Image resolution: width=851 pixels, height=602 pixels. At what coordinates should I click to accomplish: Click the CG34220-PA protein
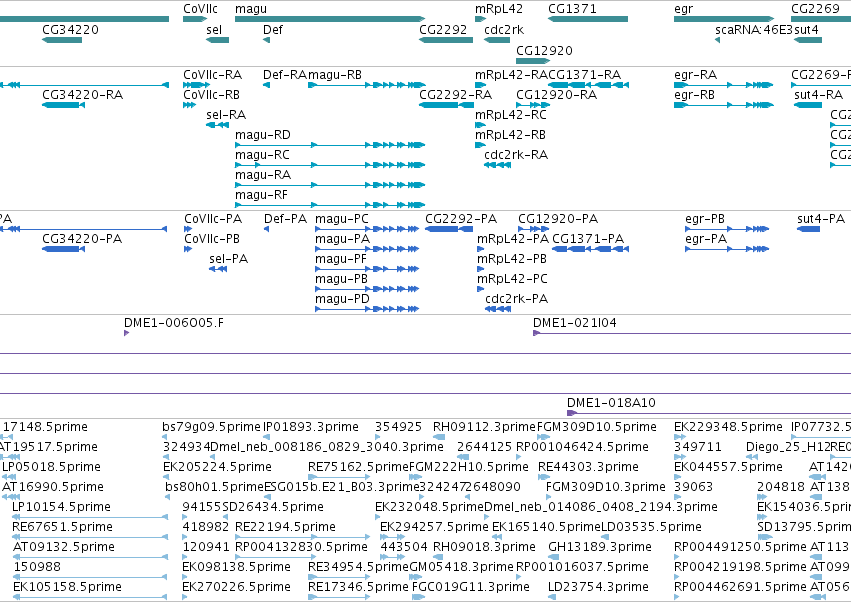click(x=63, y=249)
